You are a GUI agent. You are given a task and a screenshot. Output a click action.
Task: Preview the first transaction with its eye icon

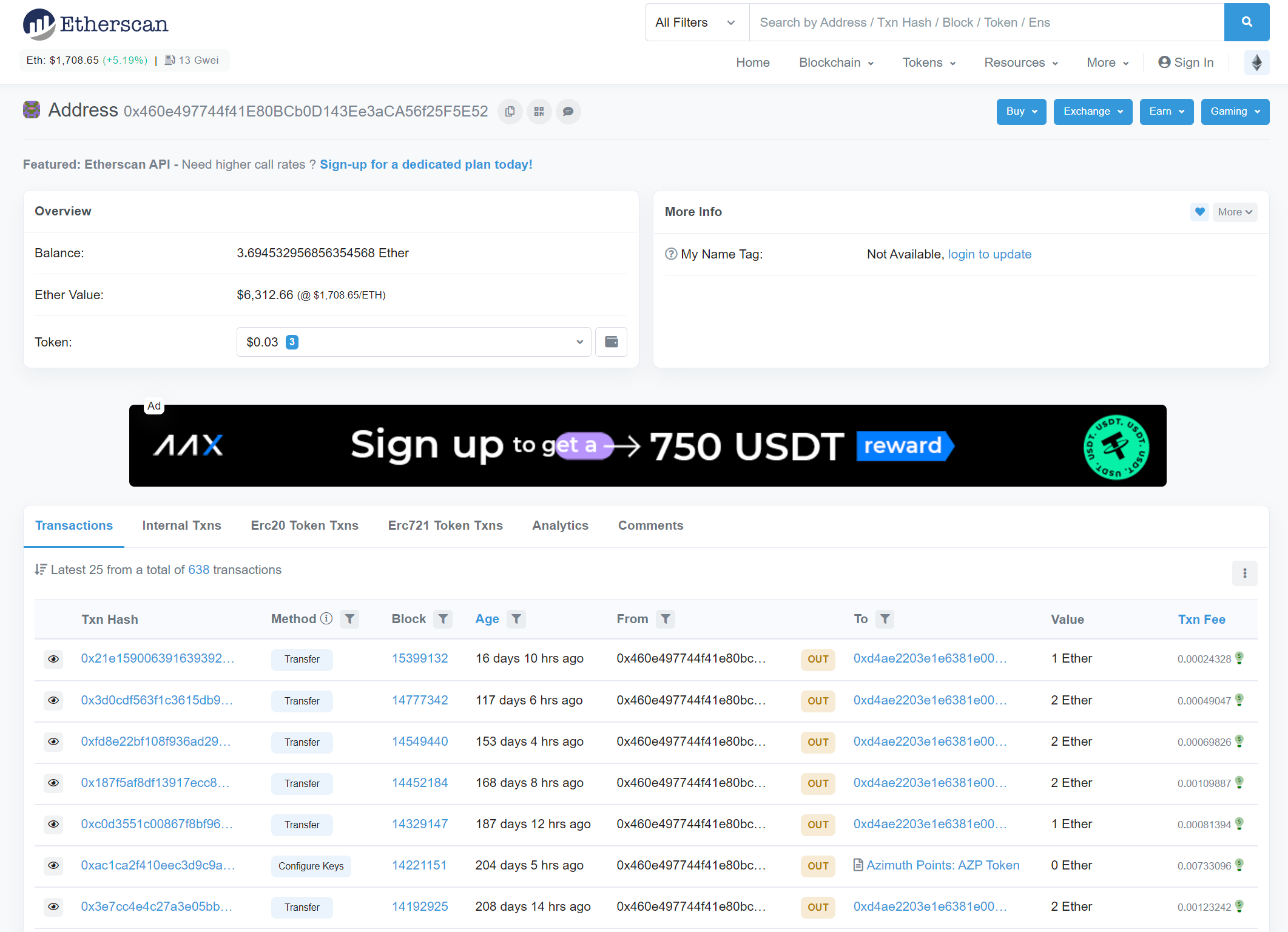point(53,660)
